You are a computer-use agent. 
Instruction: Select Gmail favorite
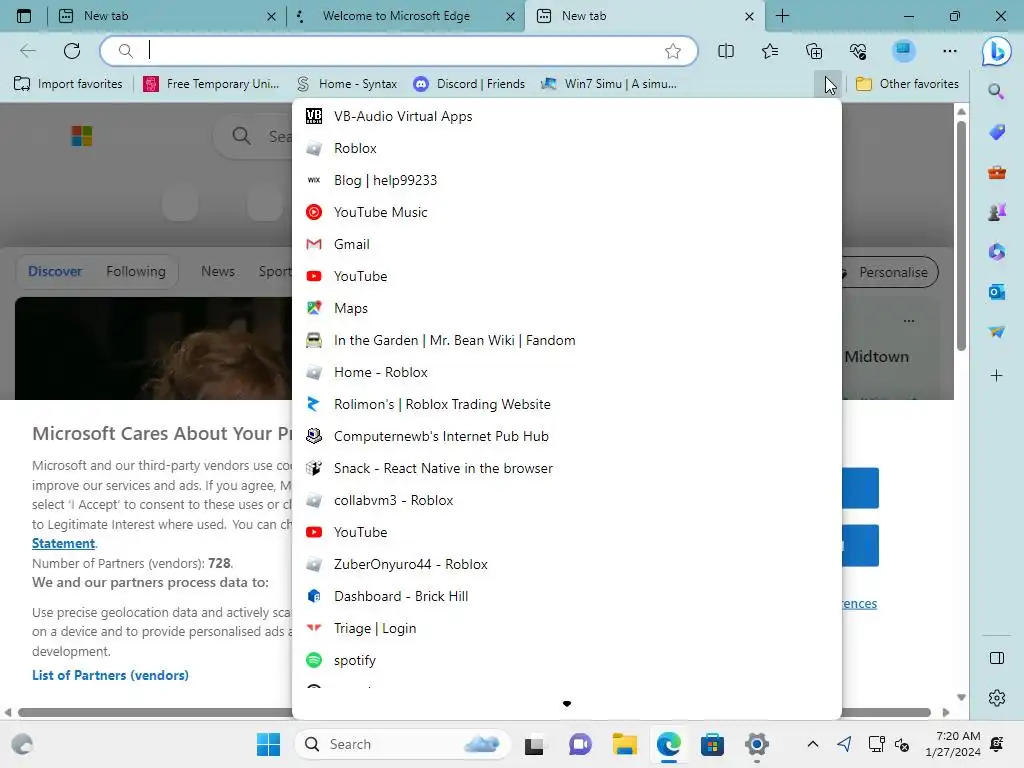[x=567, y=244]
